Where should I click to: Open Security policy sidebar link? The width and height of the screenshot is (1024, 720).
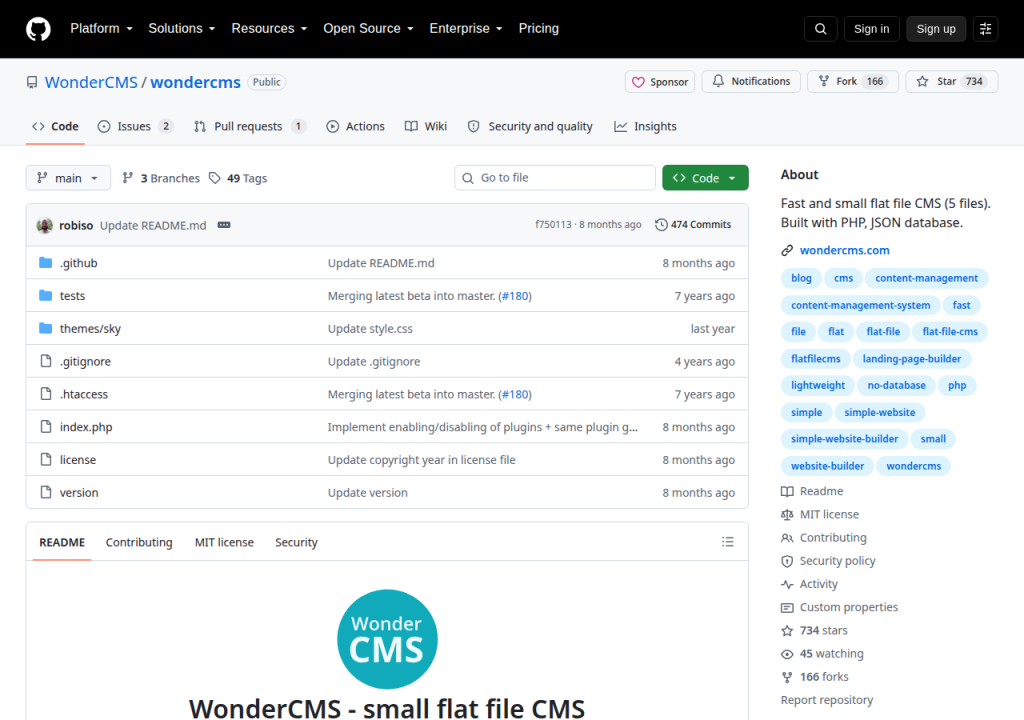[829, 561]
